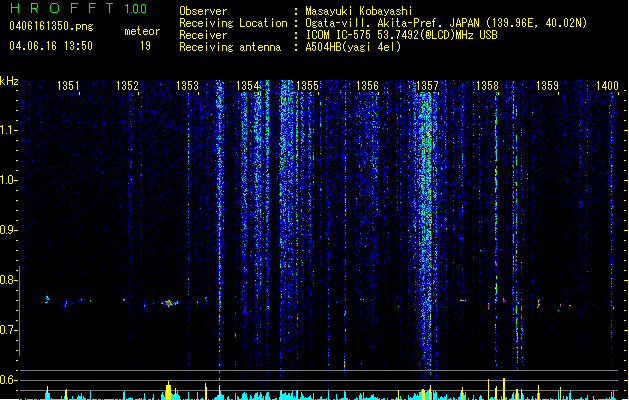Click the date stamp 04.06.16 13:50

pos(51,46)
